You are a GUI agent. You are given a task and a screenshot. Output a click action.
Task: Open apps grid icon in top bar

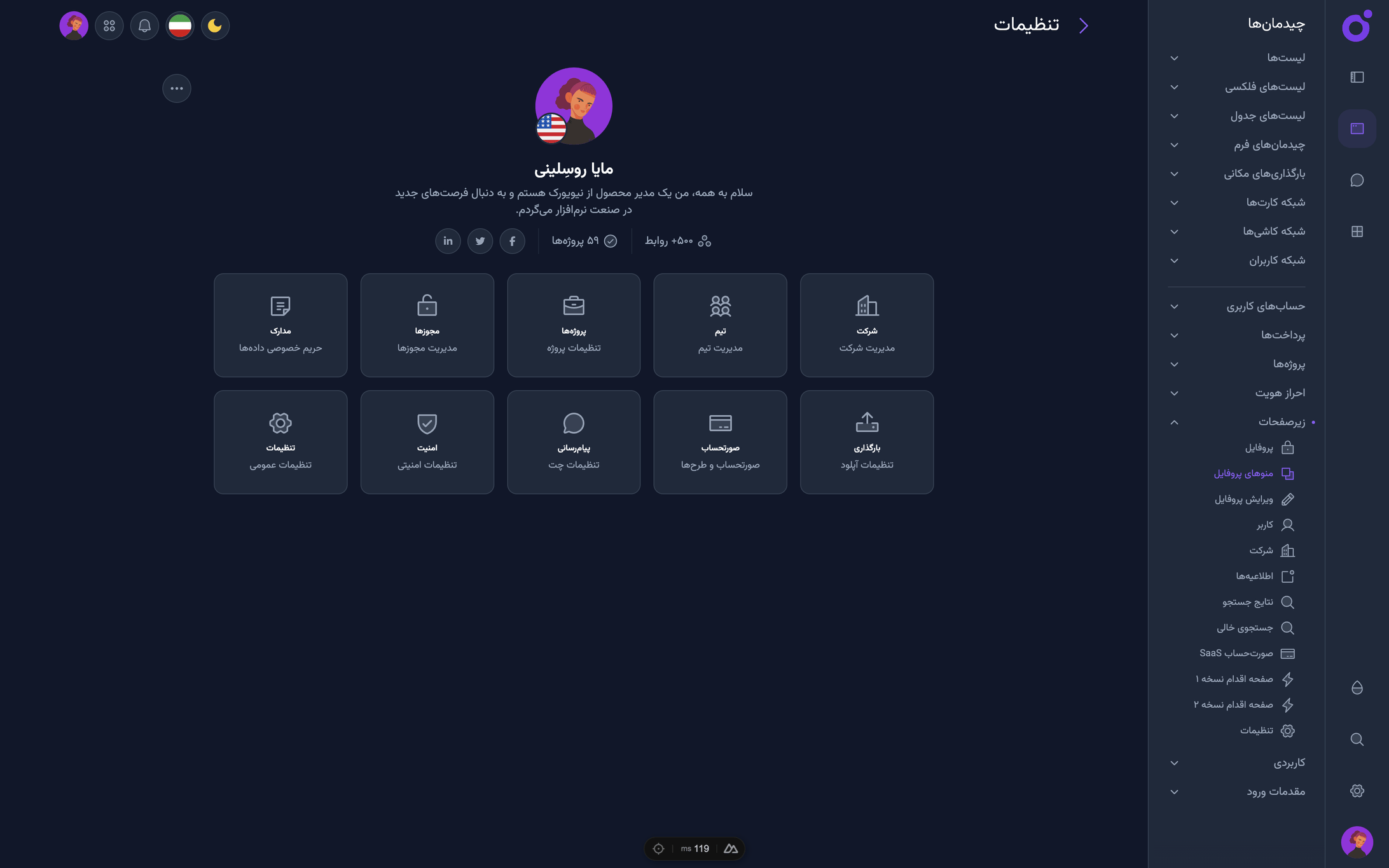coord(109,26)
